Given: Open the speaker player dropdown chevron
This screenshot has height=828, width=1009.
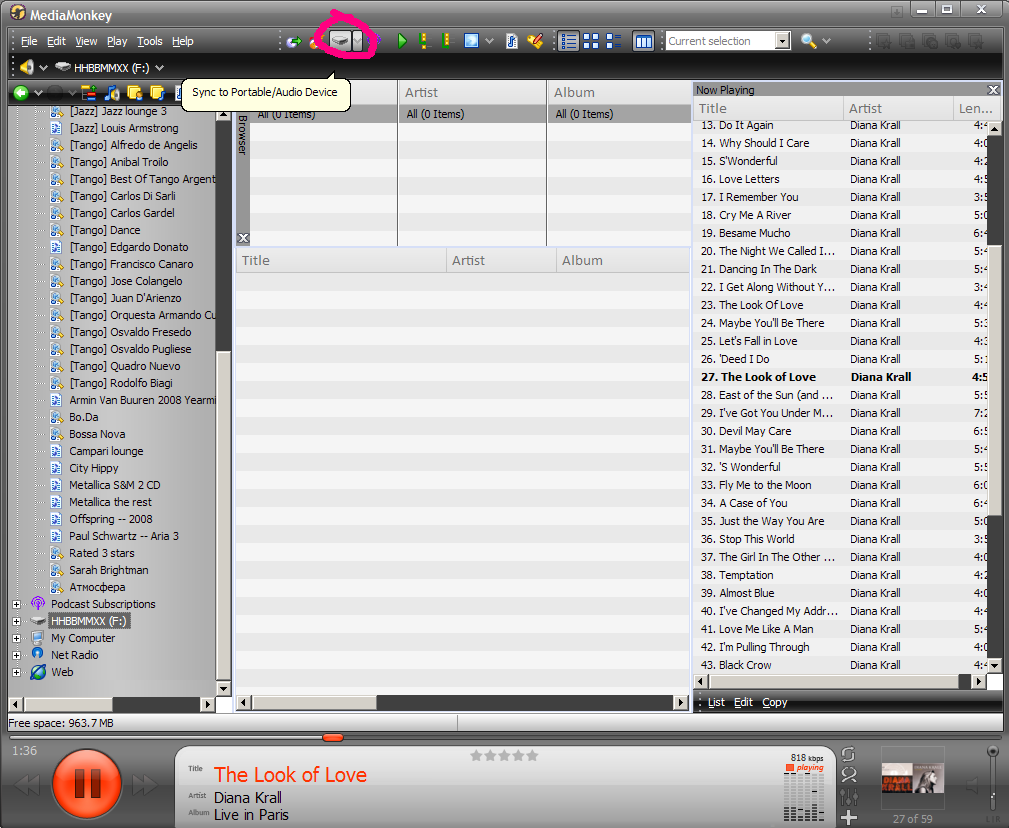Looking at the screenshot, I should click(x=44, y=68).
